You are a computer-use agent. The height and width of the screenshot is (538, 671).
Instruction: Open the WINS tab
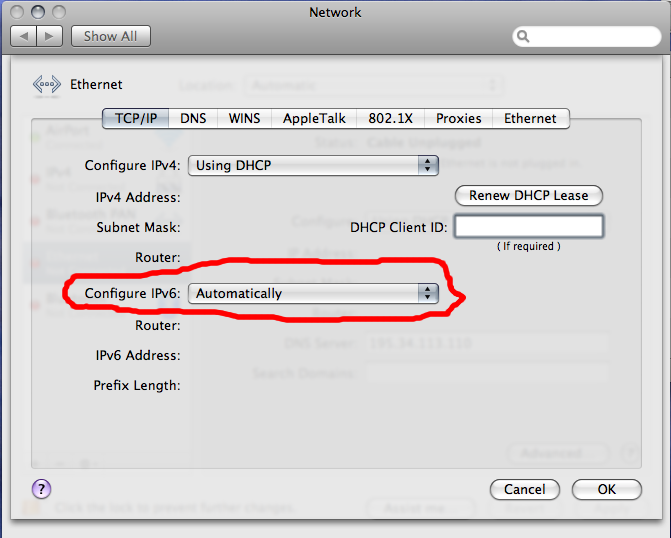click(x=244, y=118)
